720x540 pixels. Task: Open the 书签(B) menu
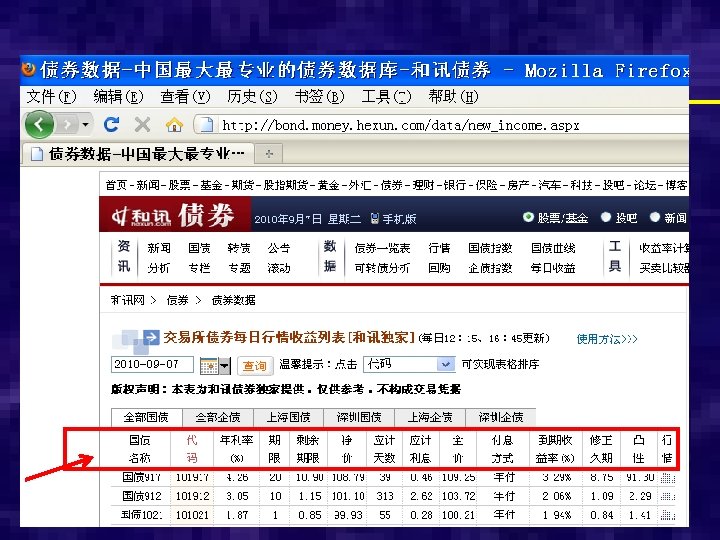coord(319,96)
